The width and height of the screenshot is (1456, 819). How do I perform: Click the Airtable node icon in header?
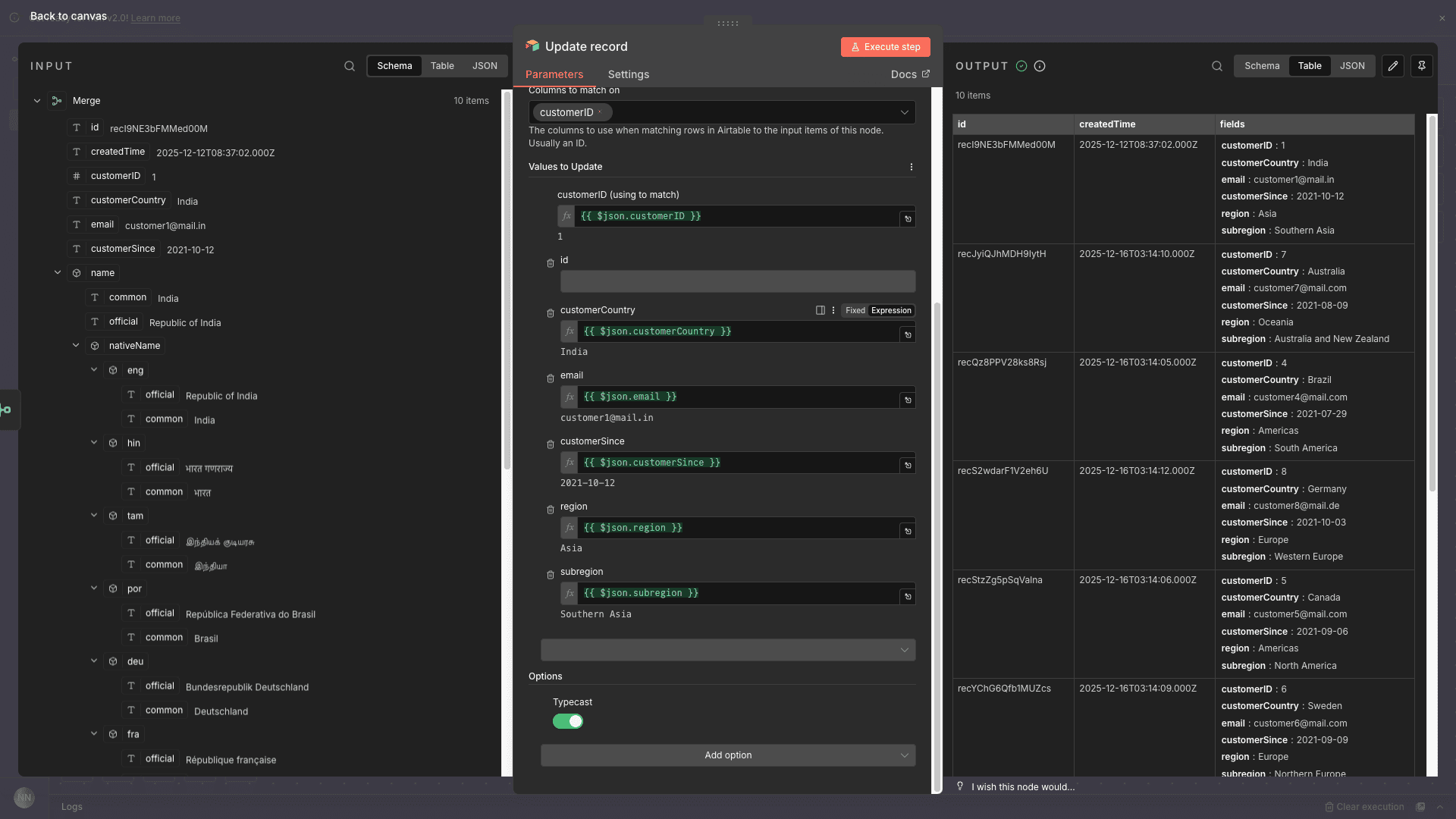532,46
